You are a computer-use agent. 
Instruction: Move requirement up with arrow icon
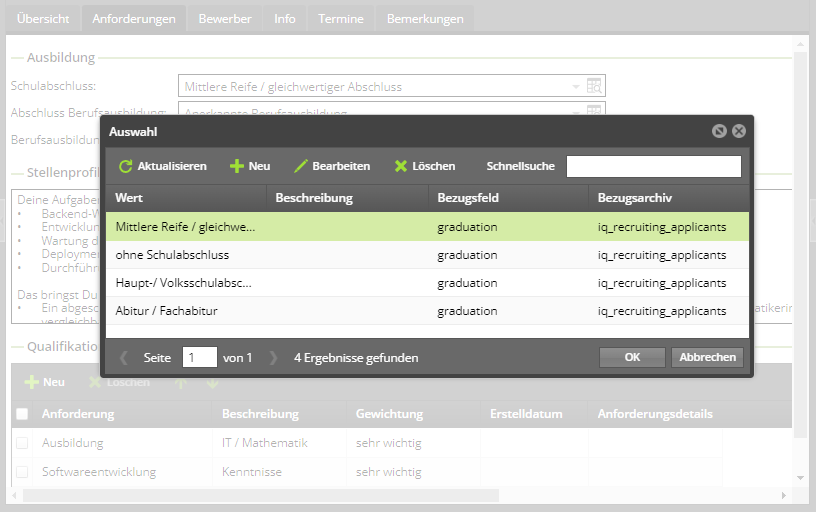(x=181, y=383)
